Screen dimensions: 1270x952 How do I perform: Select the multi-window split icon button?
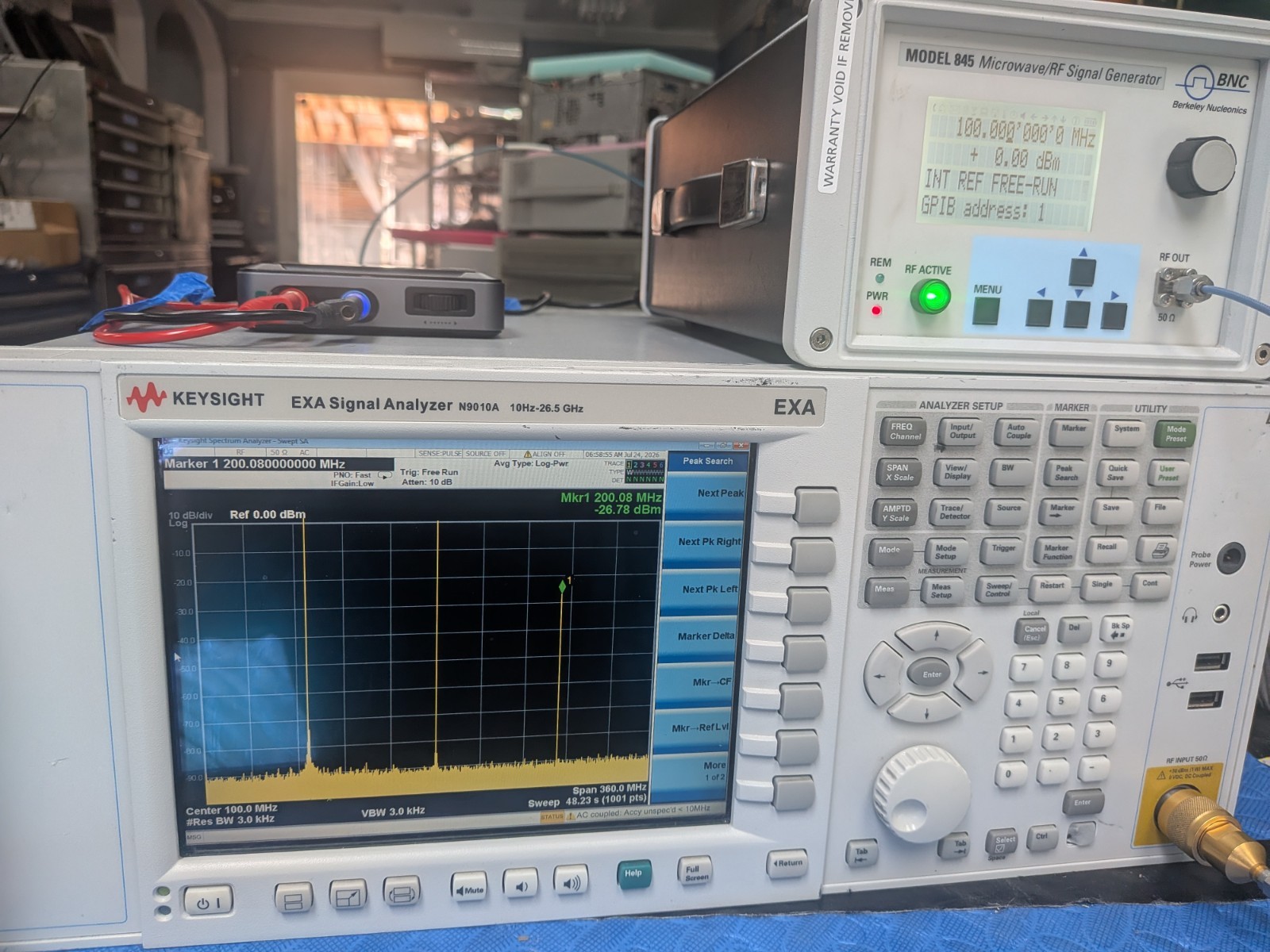point(294,897)
